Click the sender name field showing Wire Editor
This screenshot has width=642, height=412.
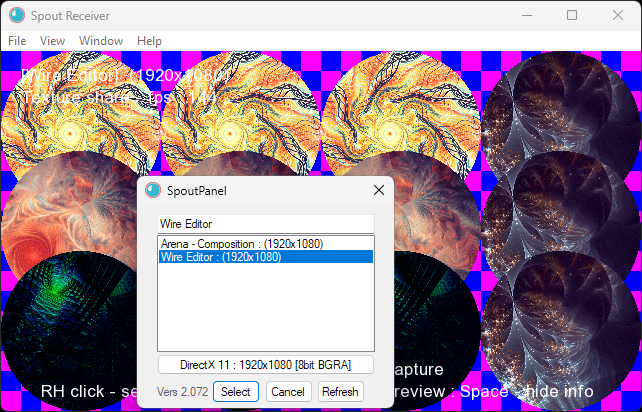pyautogui.click(x=265, y=224)
